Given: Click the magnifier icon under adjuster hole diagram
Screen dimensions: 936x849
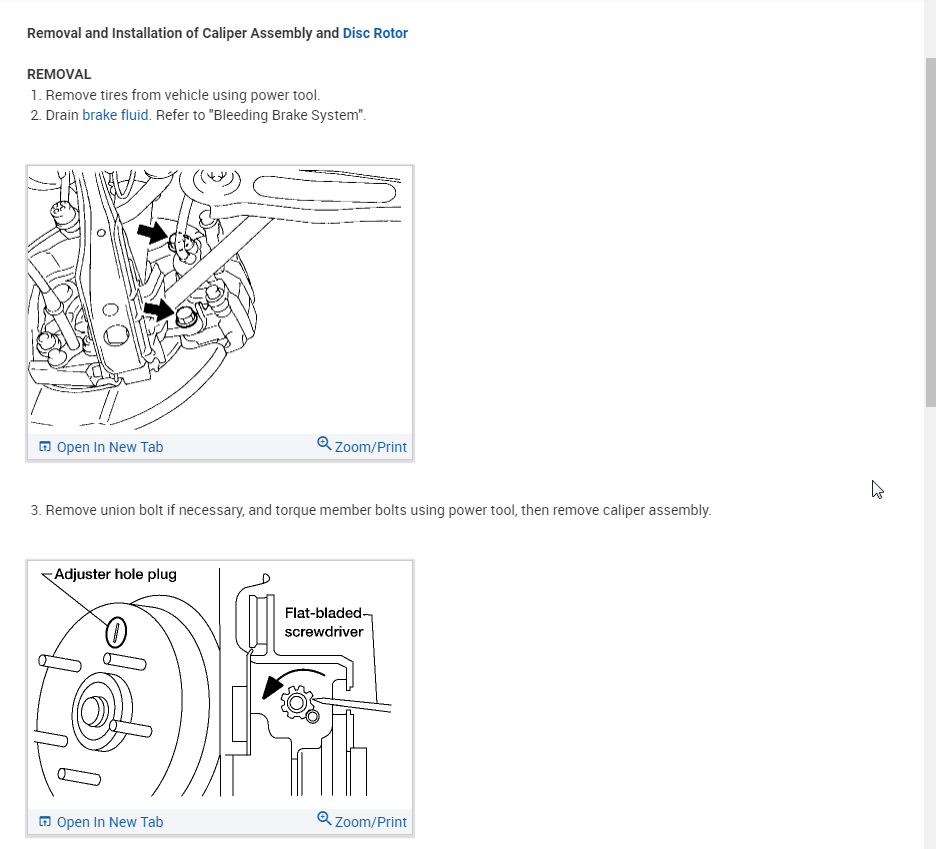Looking at the screenshot, I should coord(324,819).
